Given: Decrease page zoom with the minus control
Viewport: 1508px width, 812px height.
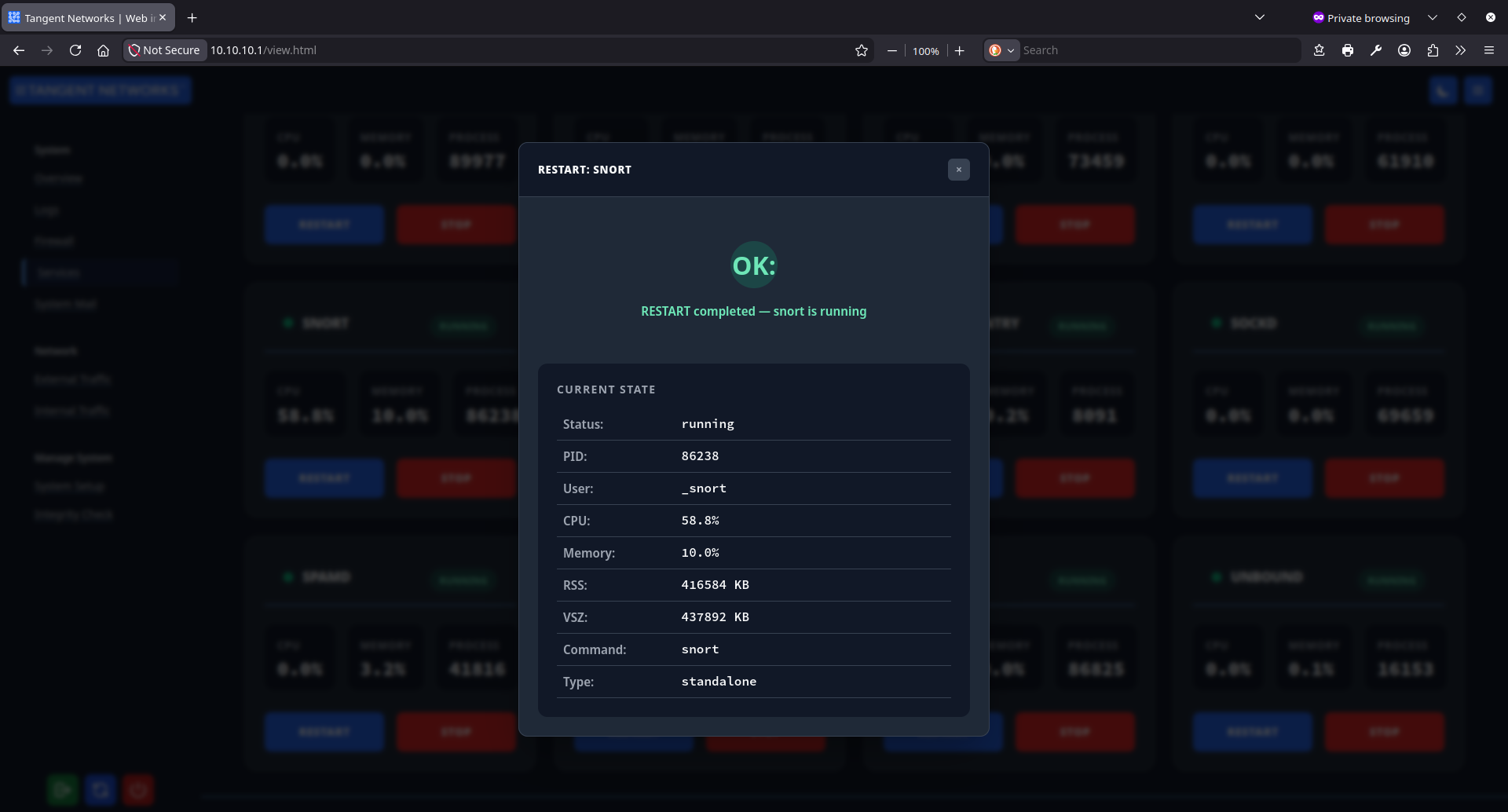Looking at the screenshot, I should click(891, 50).
